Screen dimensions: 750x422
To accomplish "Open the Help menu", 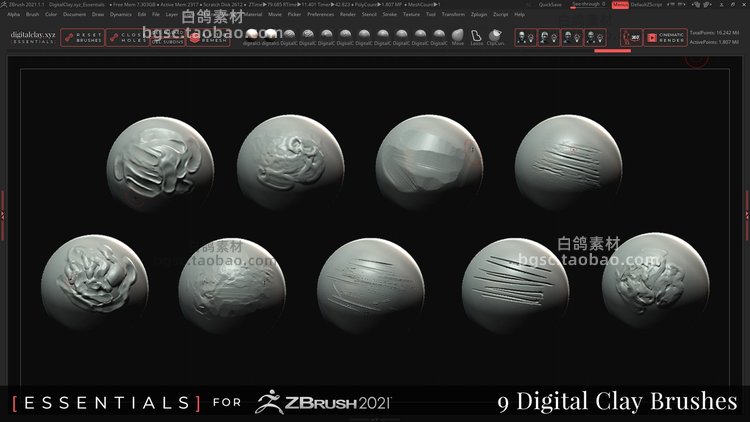I will coord(519,14).
